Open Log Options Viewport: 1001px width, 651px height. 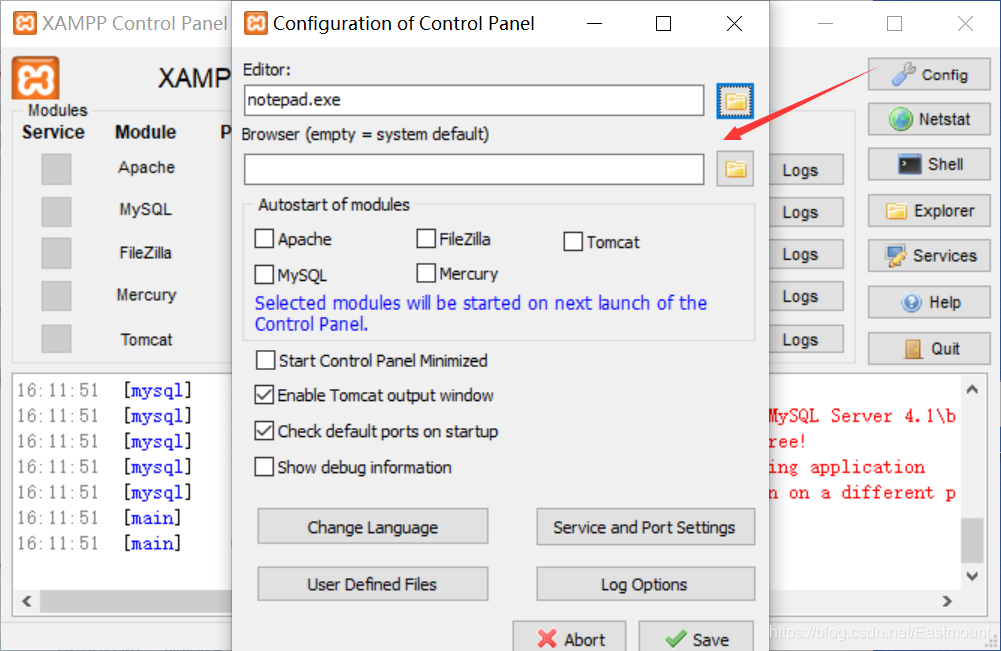(x=645, y=584)
